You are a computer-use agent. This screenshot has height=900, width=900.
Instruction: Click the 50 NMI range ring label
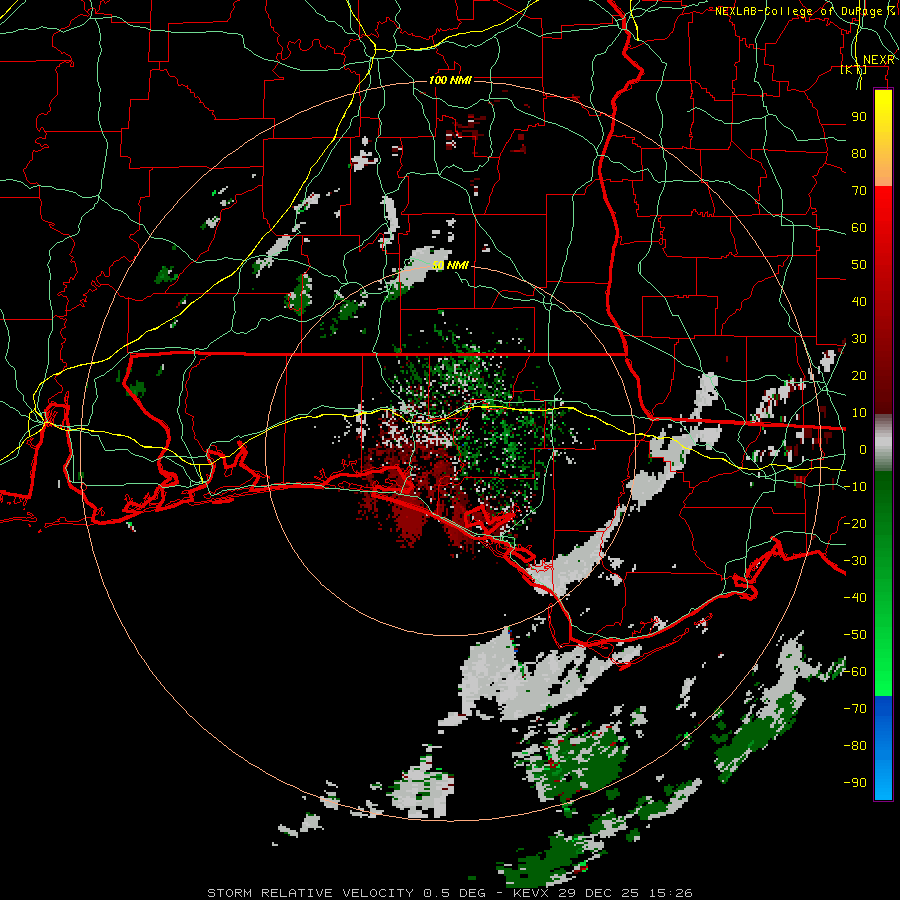pyautogui.click(x=451, y=265)
